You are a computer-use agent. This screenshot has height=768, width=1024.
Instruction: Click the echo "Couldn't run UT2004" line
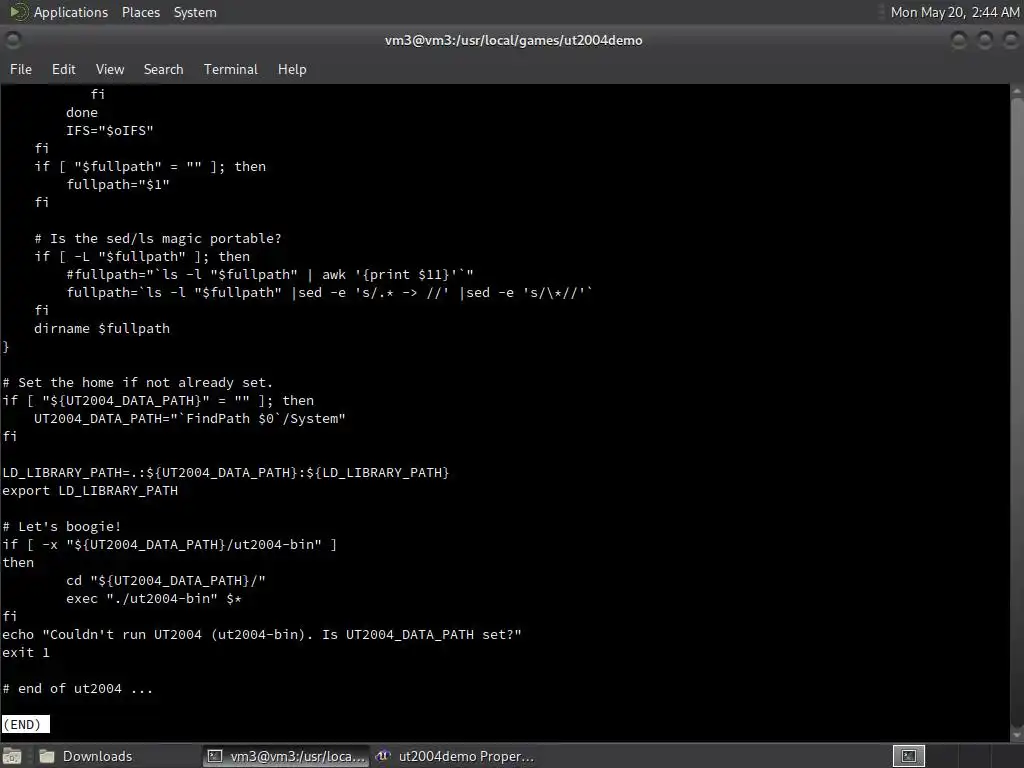pos(261,634)
